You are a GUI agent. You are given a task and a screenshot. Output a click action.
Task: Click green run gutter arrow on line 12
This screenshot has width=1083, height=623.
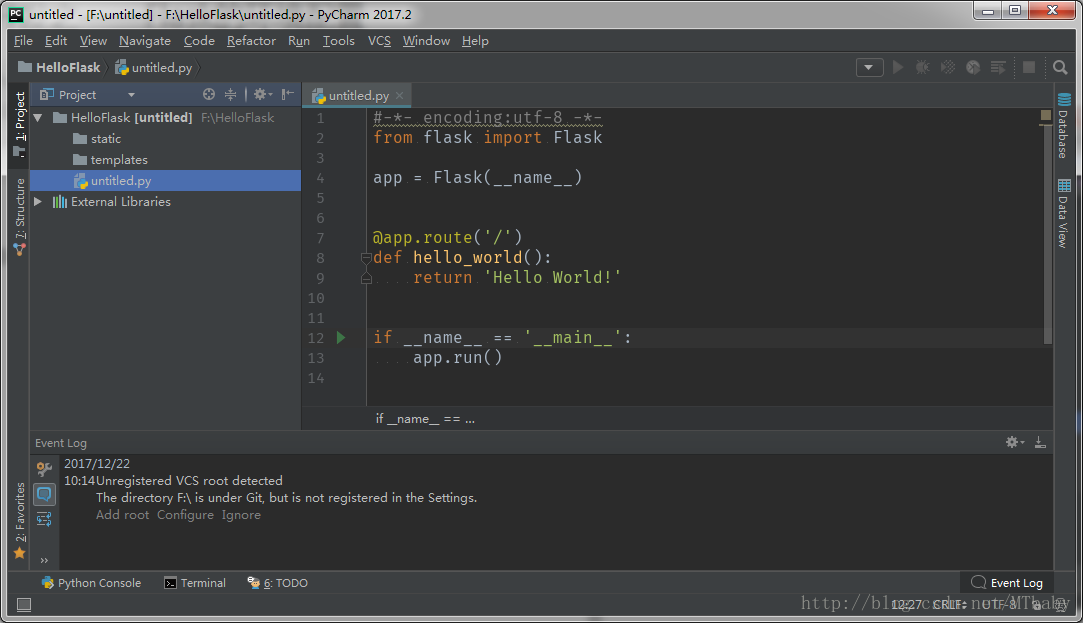pos(341,338)
